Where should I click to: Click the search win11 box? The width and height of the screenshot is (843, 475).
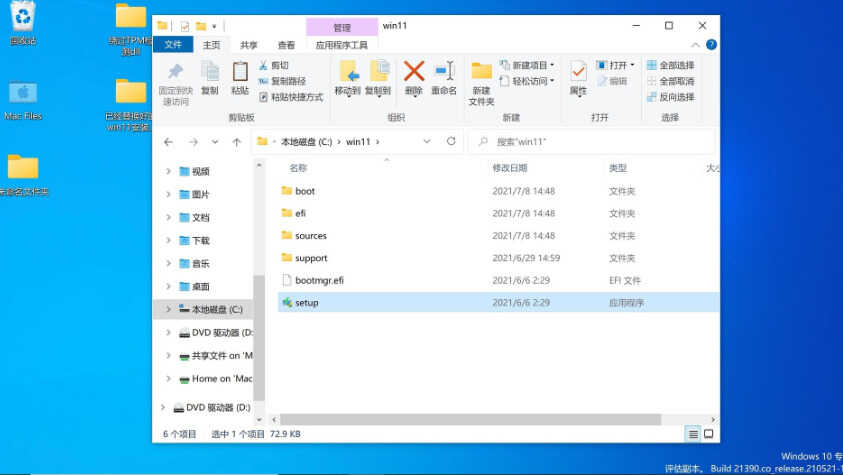pos(591,142)
